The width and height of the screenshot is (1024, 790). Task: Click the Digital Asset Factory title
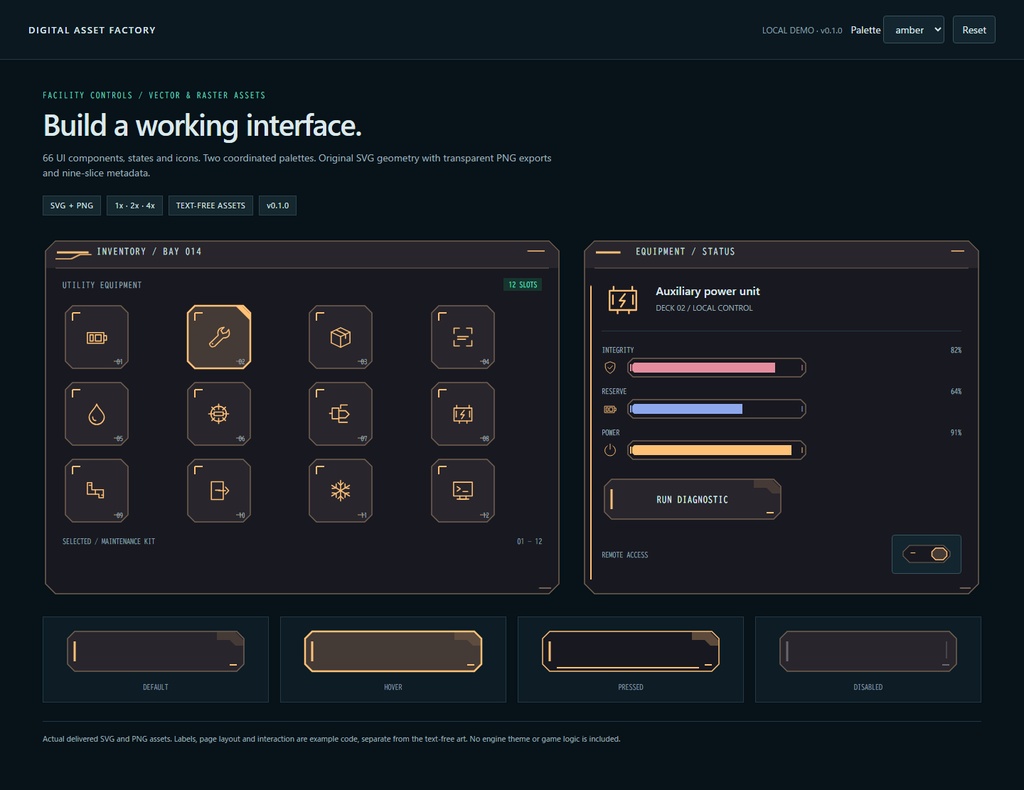[x=92, y=30]
